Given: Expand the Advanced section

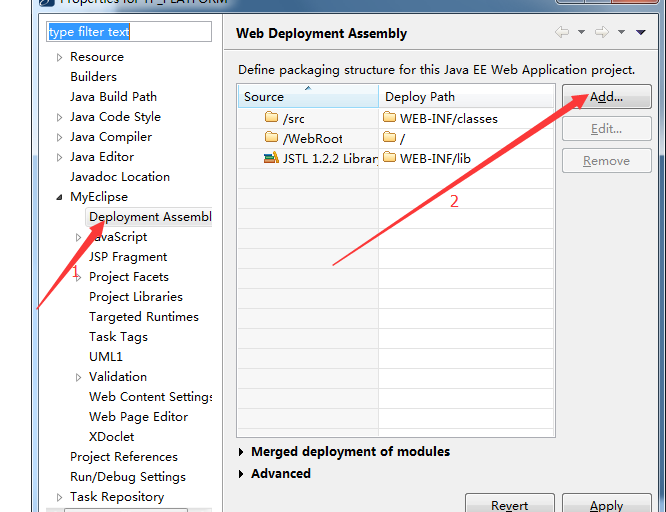Looking at the screenshot, I should pyautogui.click(x=241, y=474).
